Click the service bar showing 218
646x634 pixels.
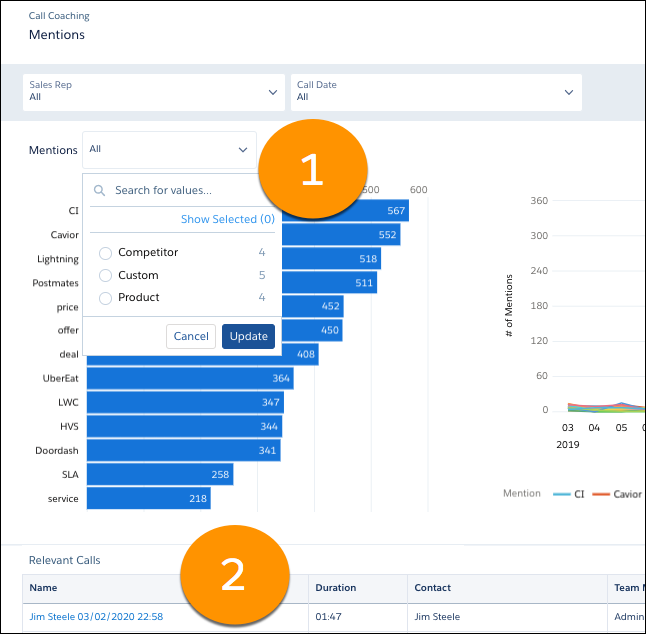tap(149, 498)
